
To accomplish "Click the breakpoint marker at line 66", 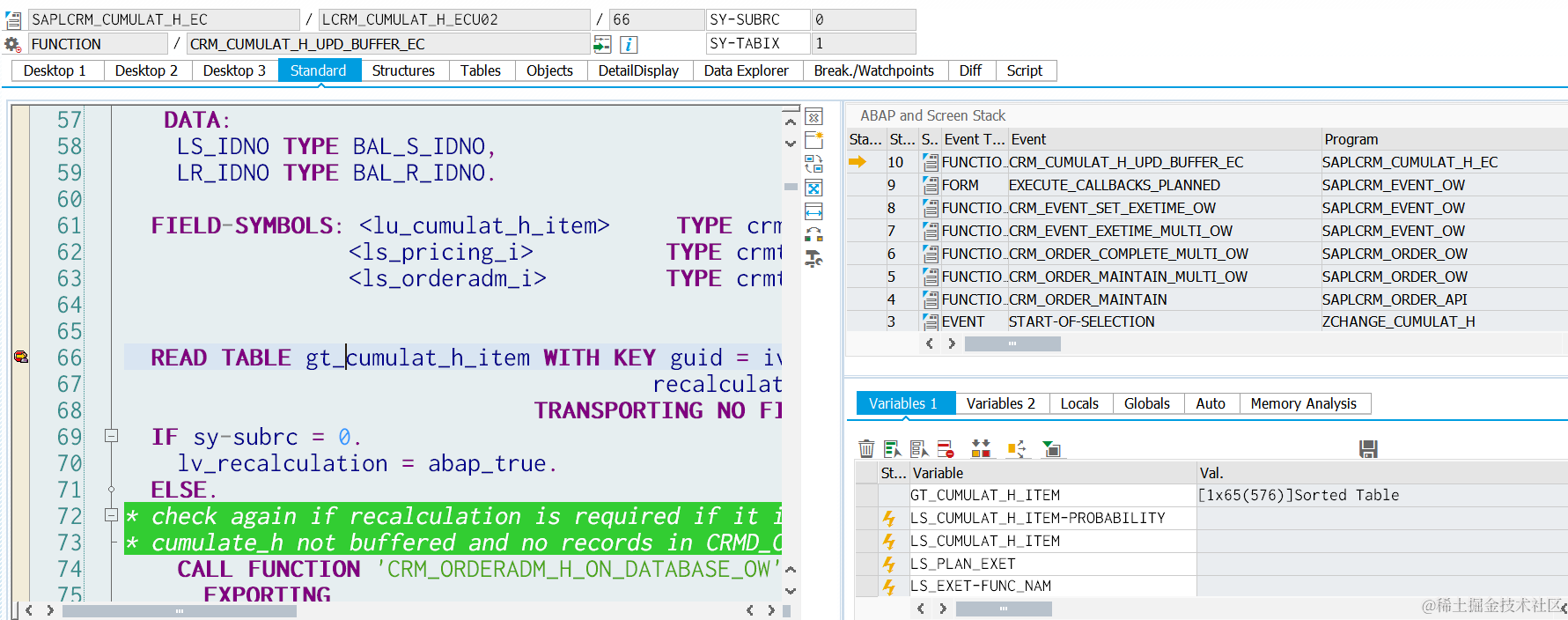I will (20, 357).
